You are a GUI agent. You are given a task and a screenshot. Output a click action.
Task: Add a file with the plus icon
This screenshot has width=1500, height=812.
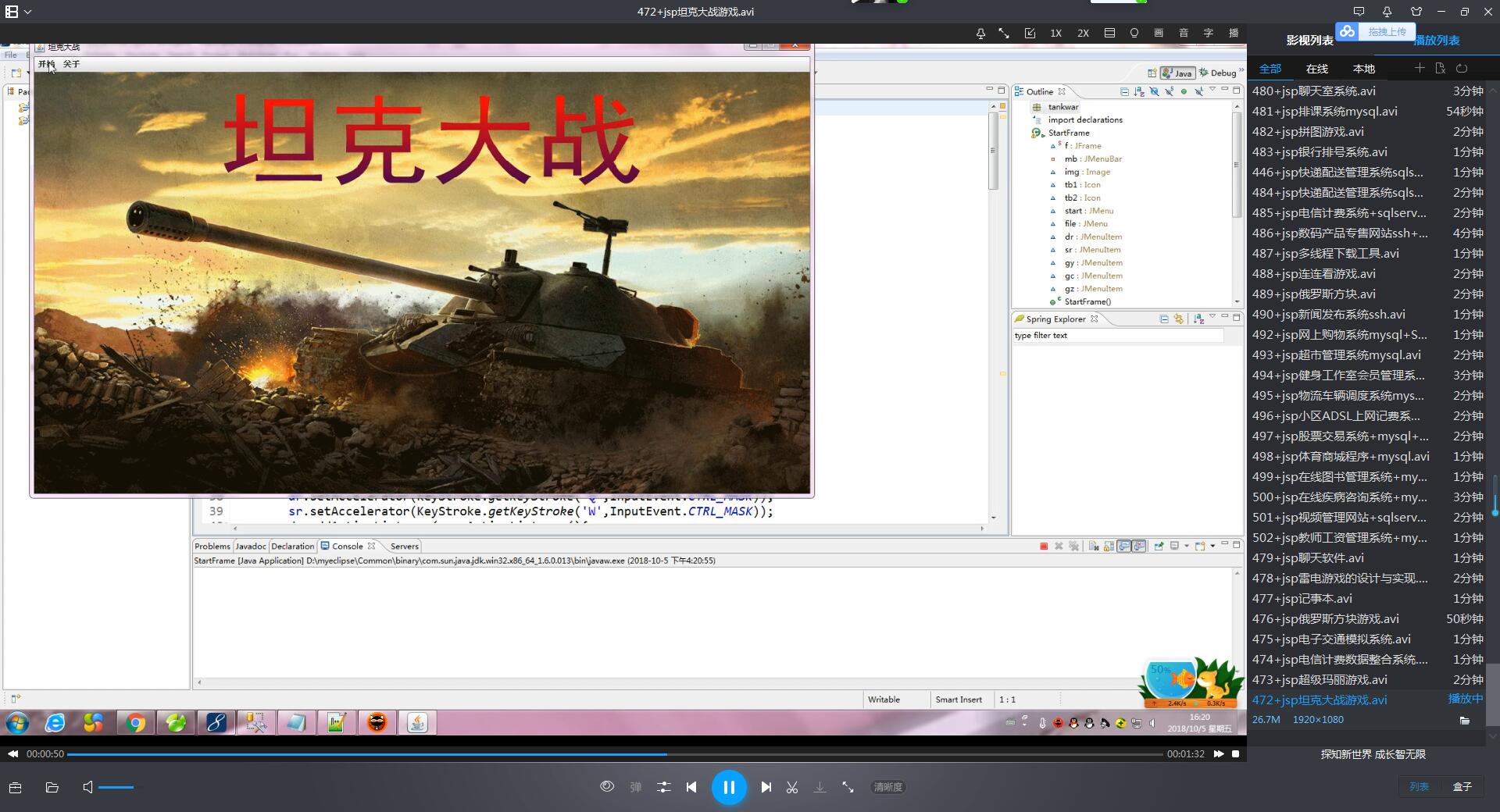[x=1420, y=68]
